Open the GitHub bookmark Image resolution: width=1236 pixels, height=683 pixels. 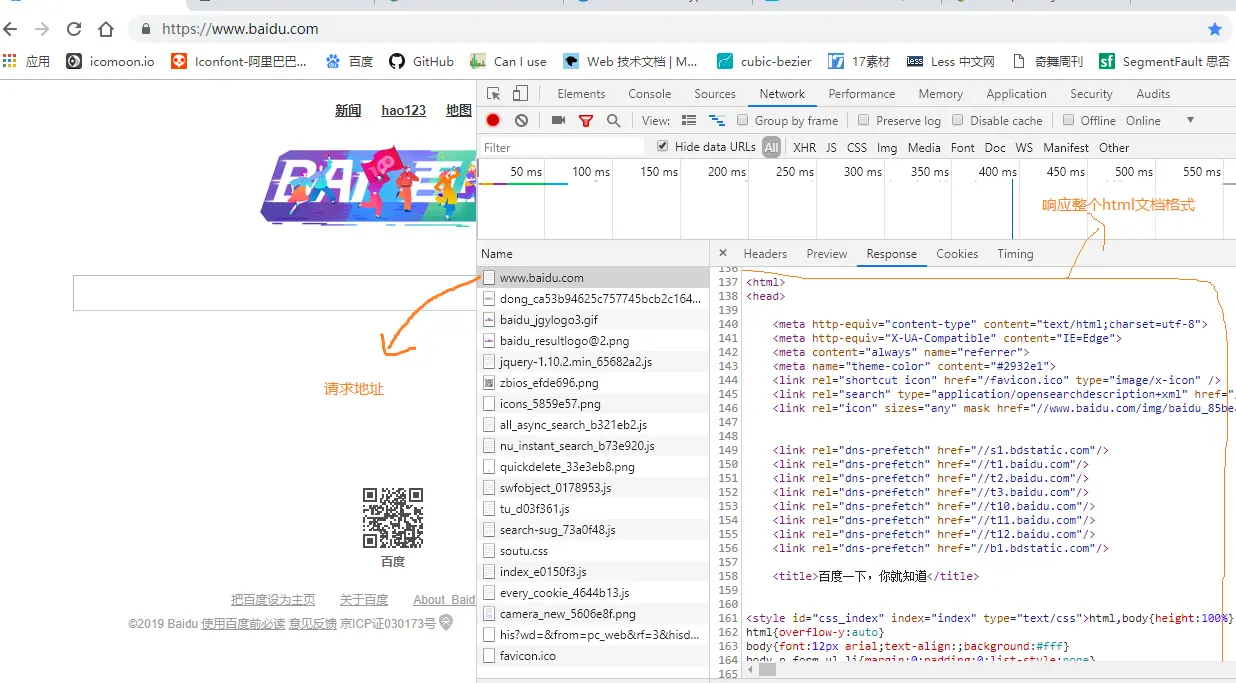click(421, 61)
